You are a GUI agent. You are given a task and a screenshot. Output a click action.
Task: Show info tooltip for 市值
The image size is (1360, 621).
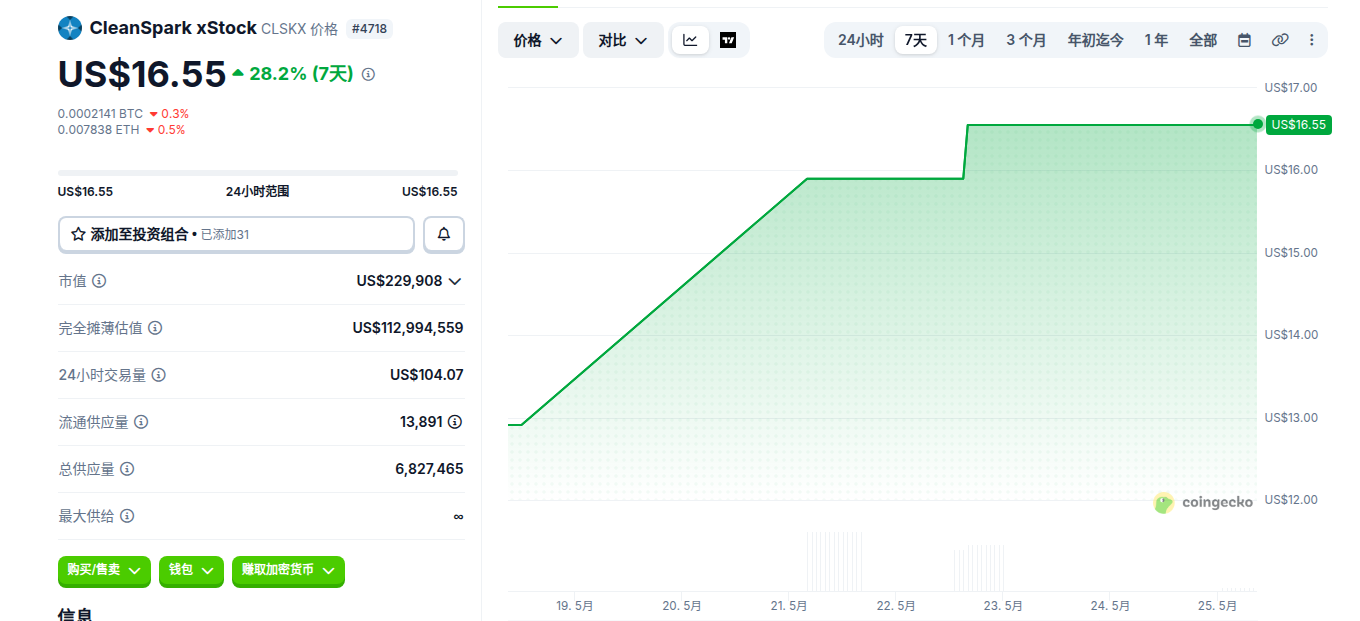click(x=99, y=281)
